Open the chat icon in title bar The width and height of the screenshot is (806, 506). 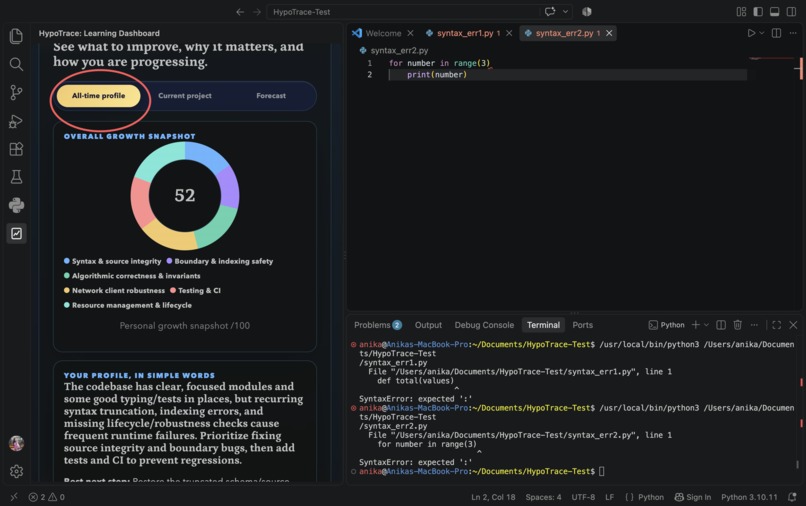(550, 11)
